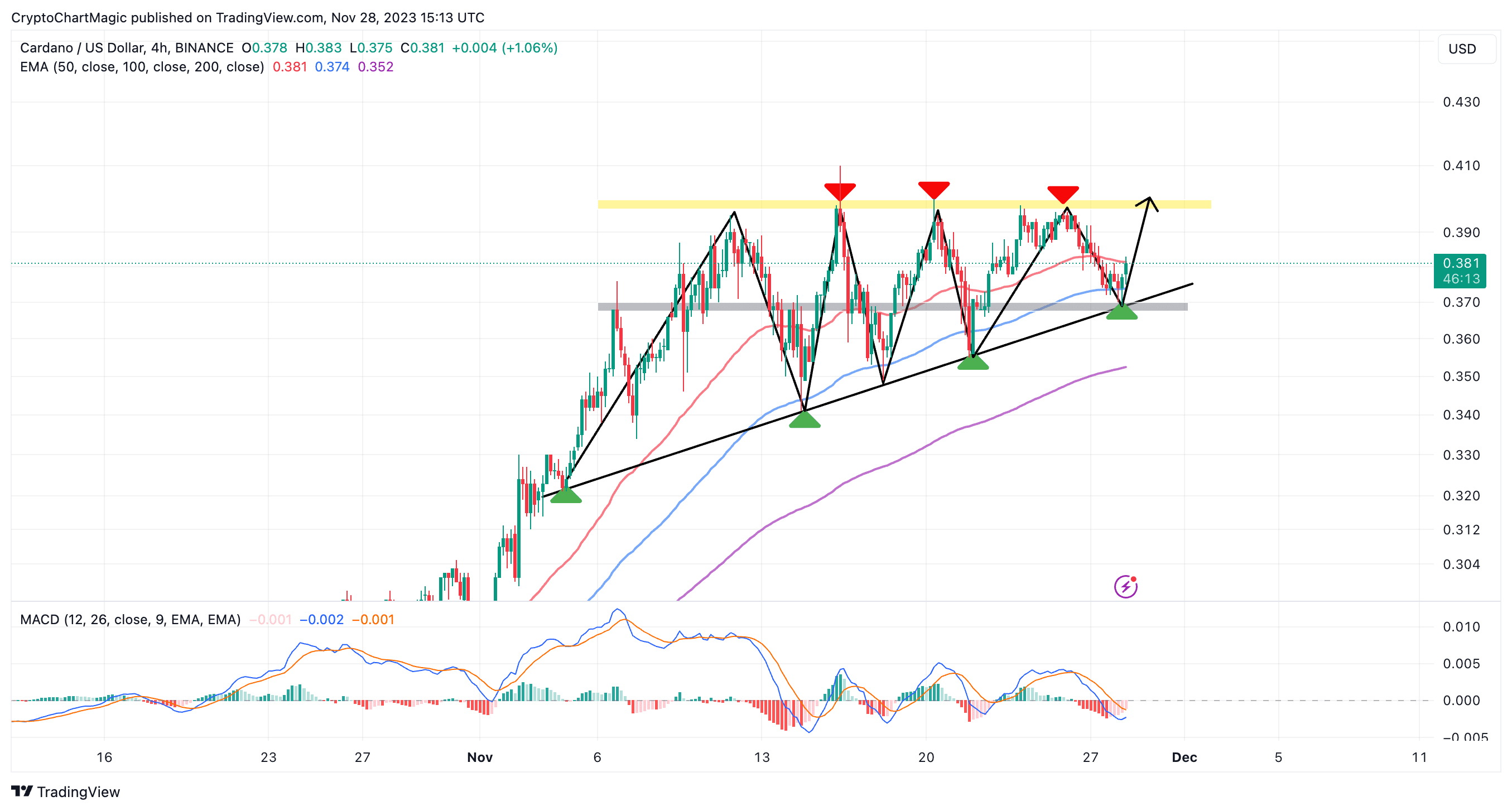Click the MACD axis label 0.000
Image resolution: width=1512 pixels, height=811 pixels.
(1462, 701)
